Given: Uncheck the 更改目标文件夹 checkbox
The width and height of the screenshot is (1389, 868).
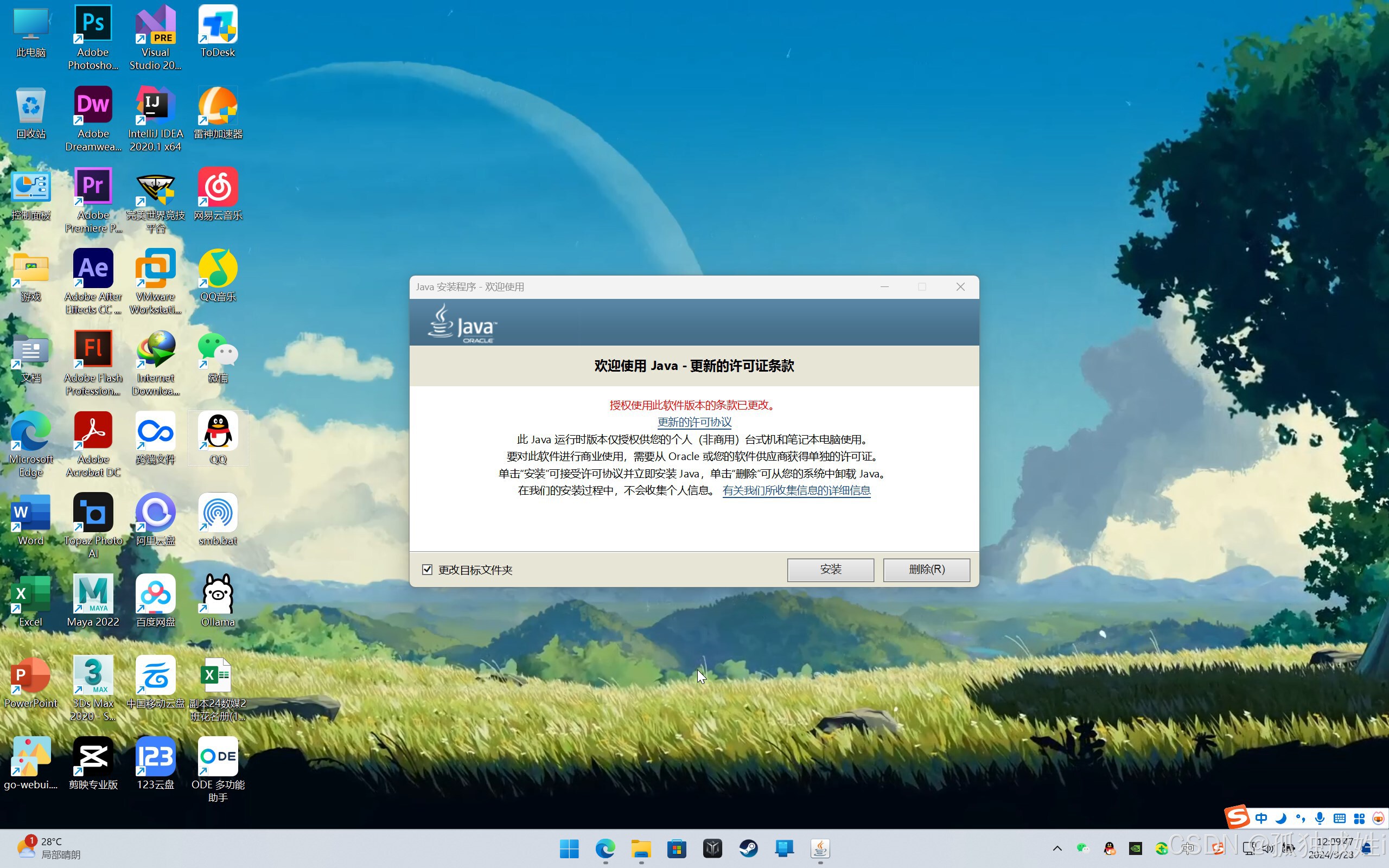Looking at the screenshot, I should (427, 569).
